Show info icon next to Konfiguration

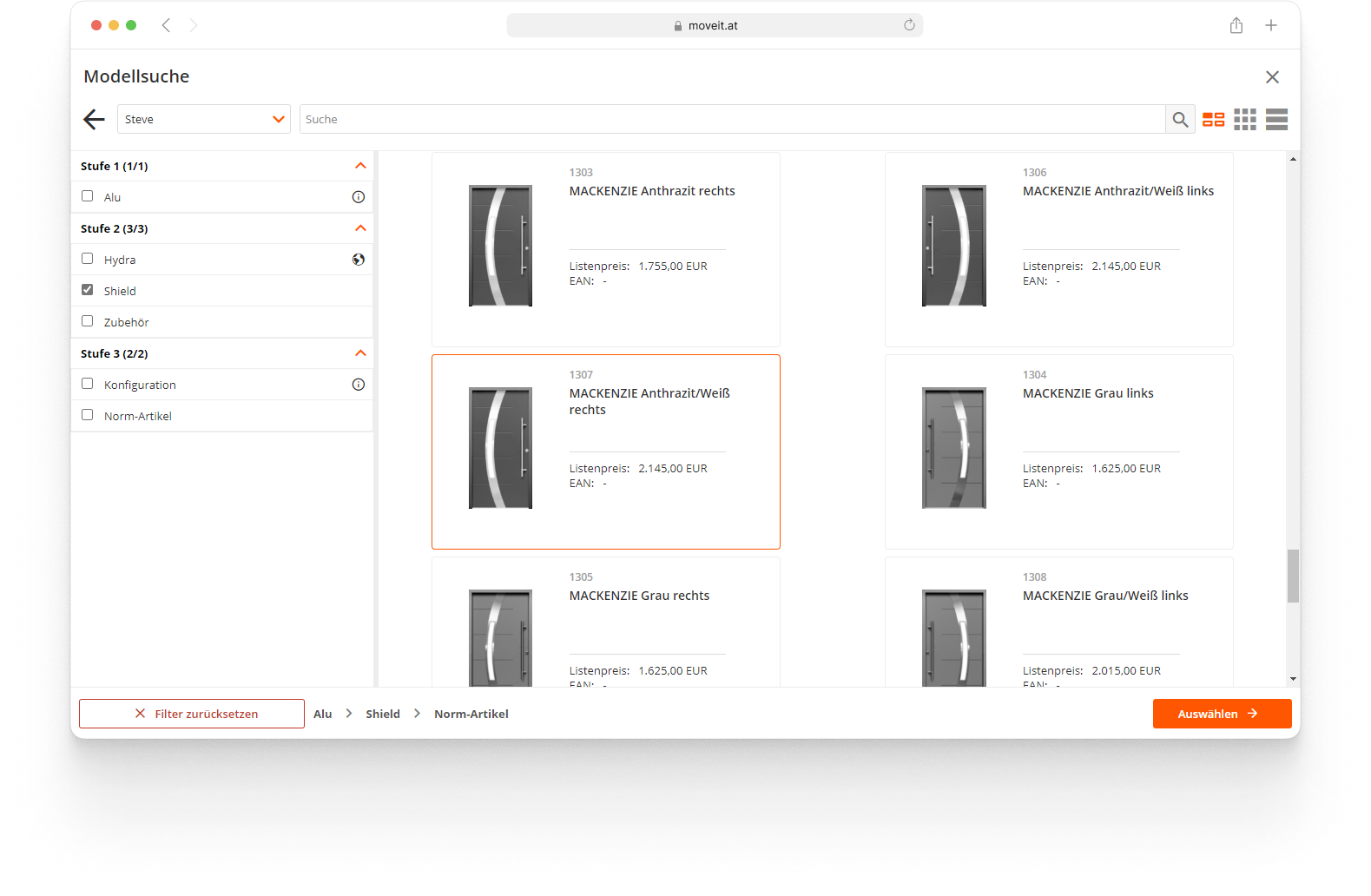358,385
